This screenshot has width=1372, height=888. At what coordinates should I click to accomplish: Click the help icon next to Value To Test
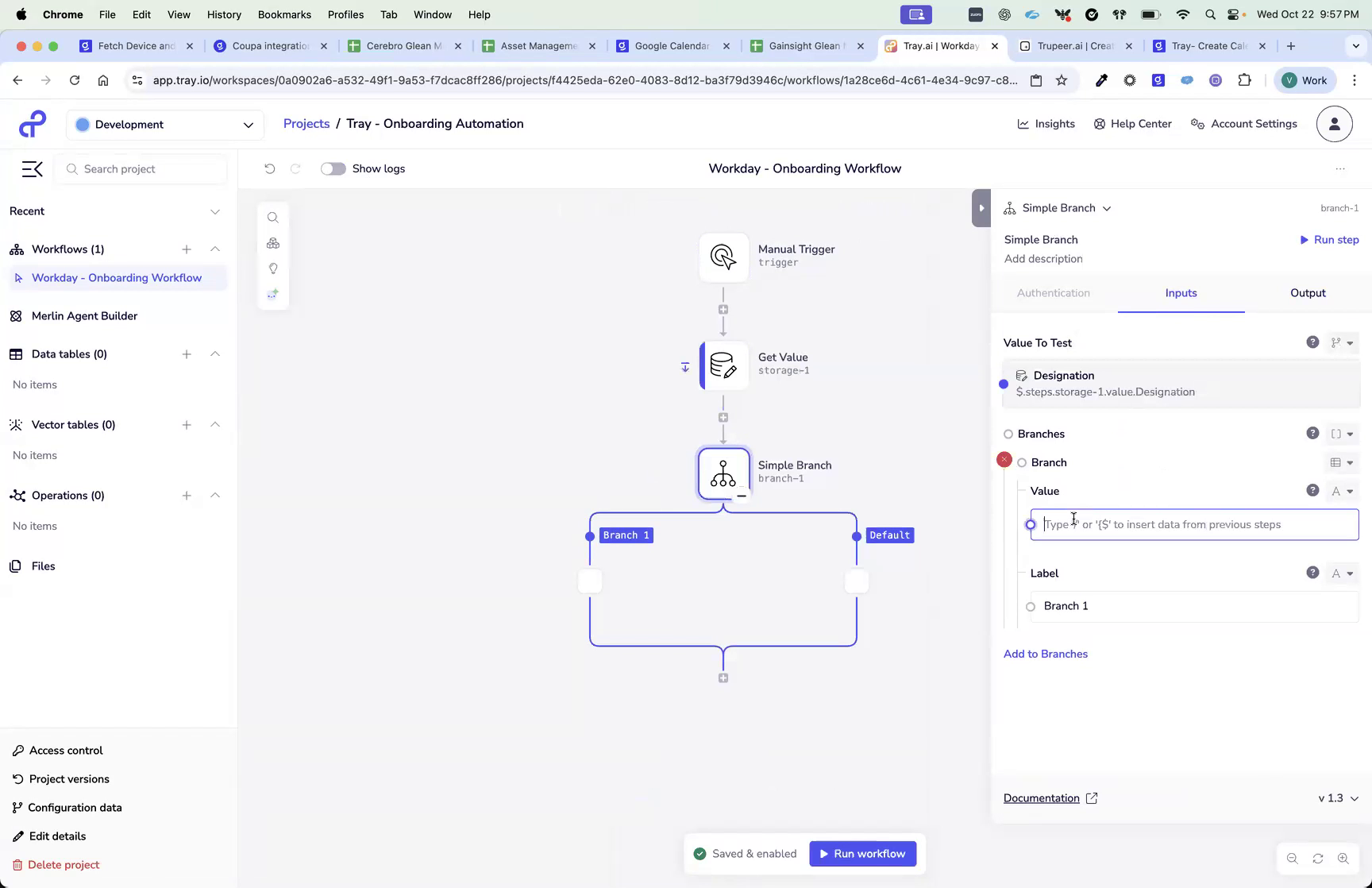tap(1312, 342)
